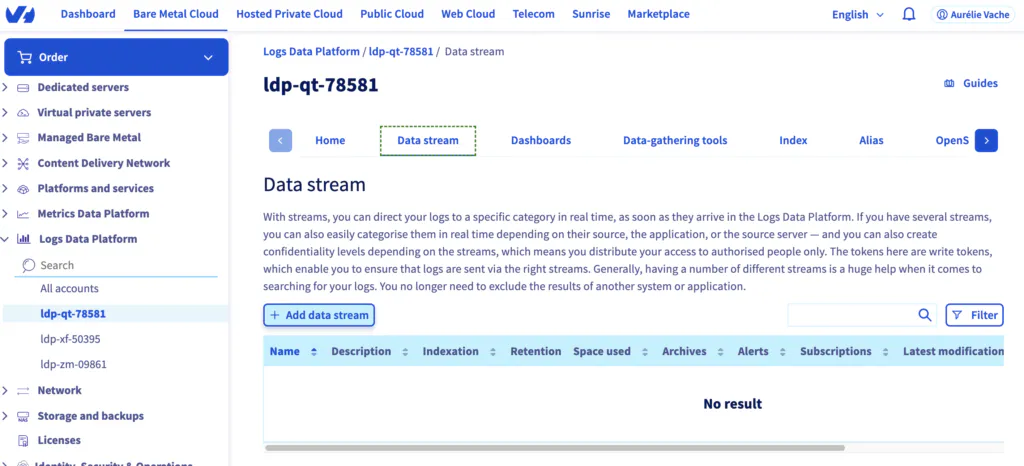Image resolution: width=1024 pixels, height=466 pixels.
Task: Open the English language selector
Action: [858, 14]
